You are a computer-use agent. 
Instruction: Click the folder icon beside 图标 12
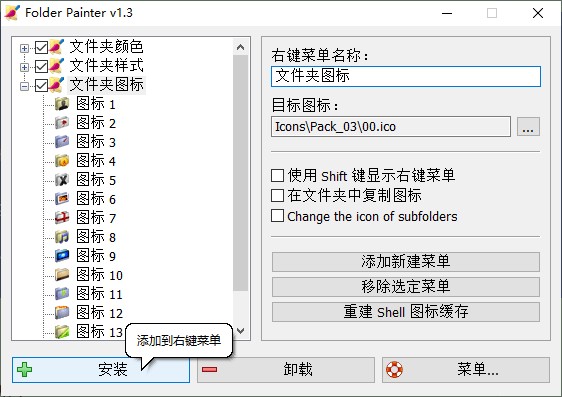pyautogui.click(x=62, y=313)
